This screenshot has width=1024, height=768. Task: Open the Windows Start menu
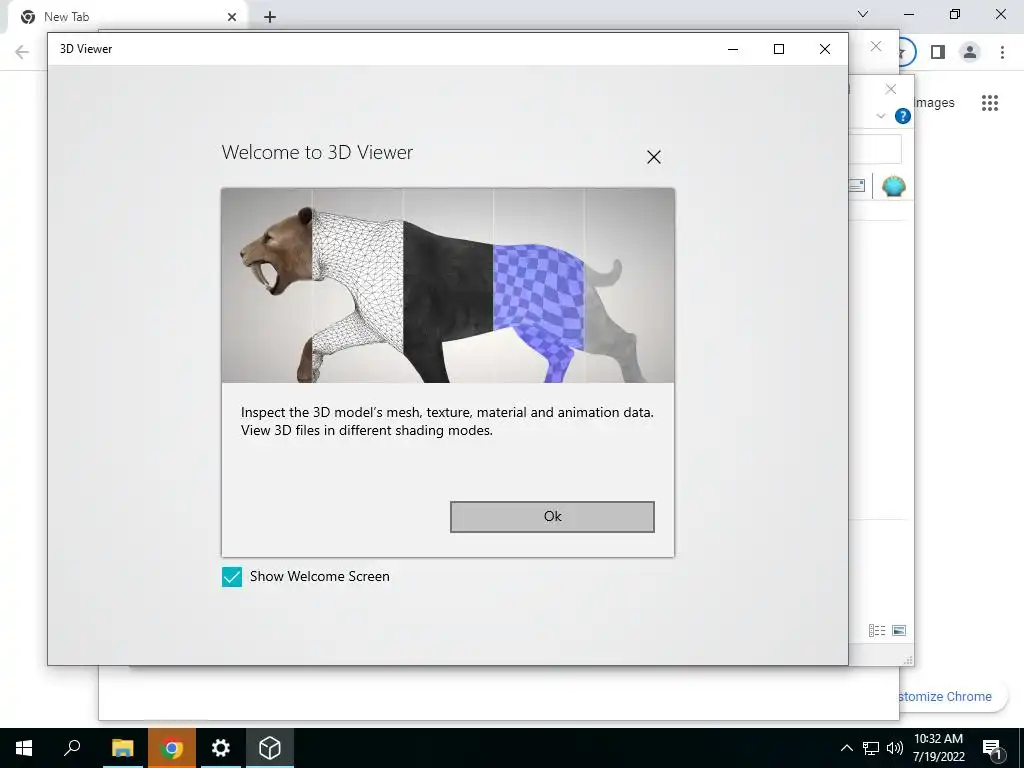click(24, 748)
